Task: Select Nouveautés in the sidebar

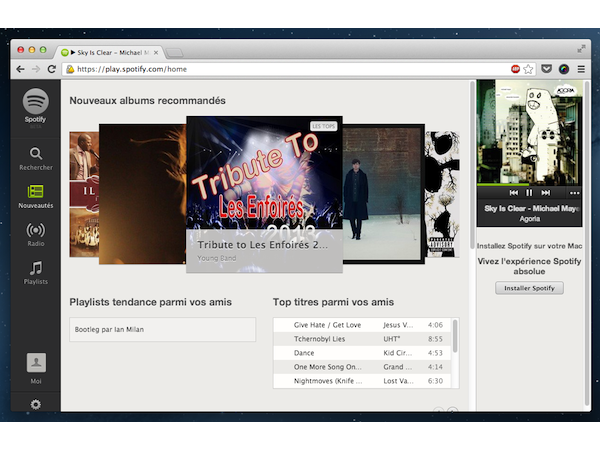Action: point(36,197)
